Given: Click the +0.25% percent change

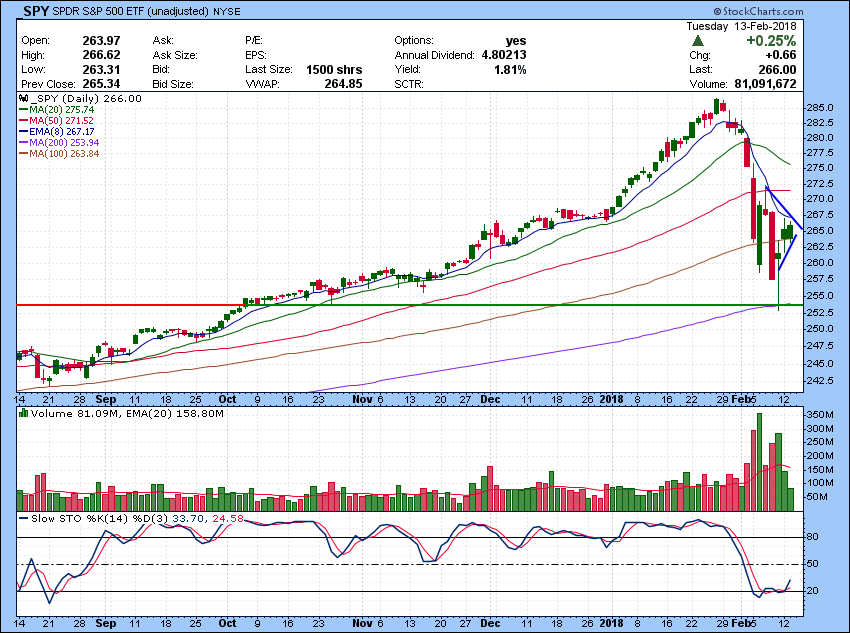Looking at the screenshot, I should 771,41.
